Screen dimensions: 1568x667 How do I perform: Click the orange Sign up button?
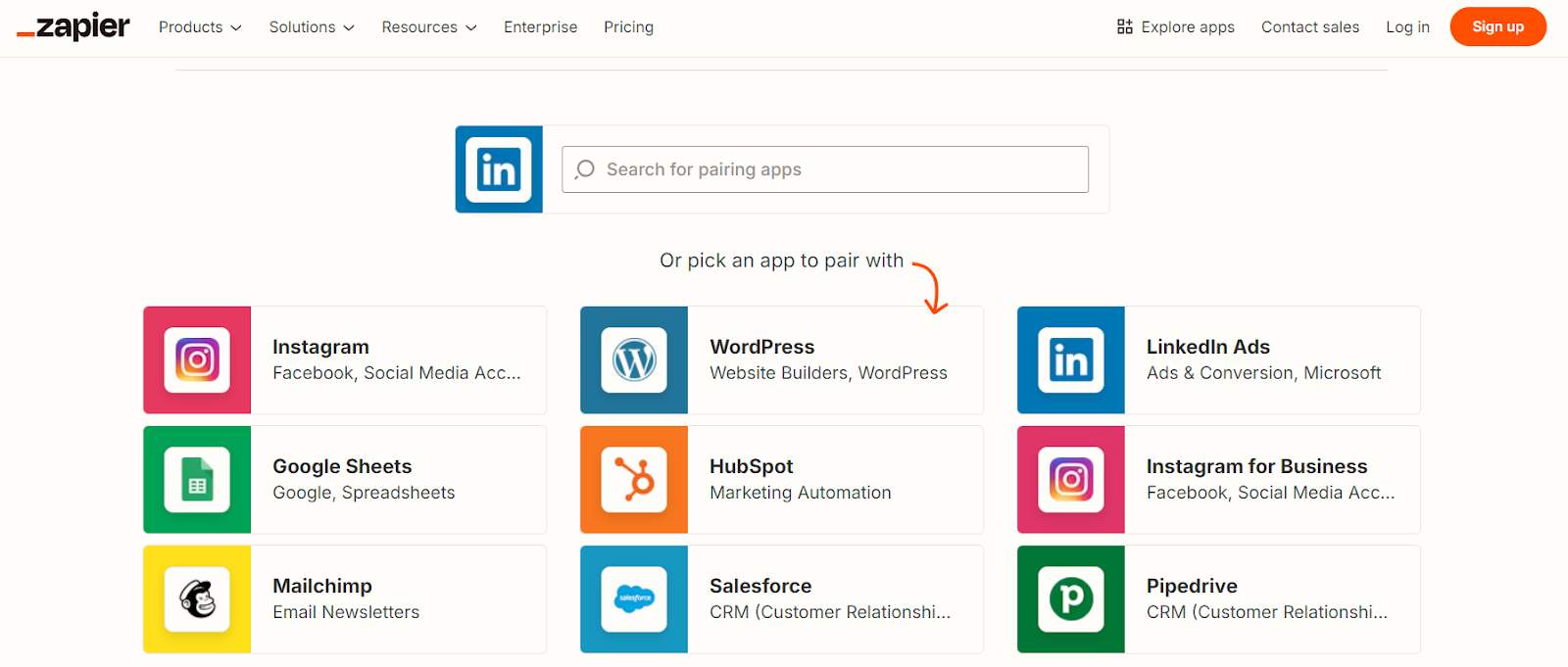[1497, 26]
